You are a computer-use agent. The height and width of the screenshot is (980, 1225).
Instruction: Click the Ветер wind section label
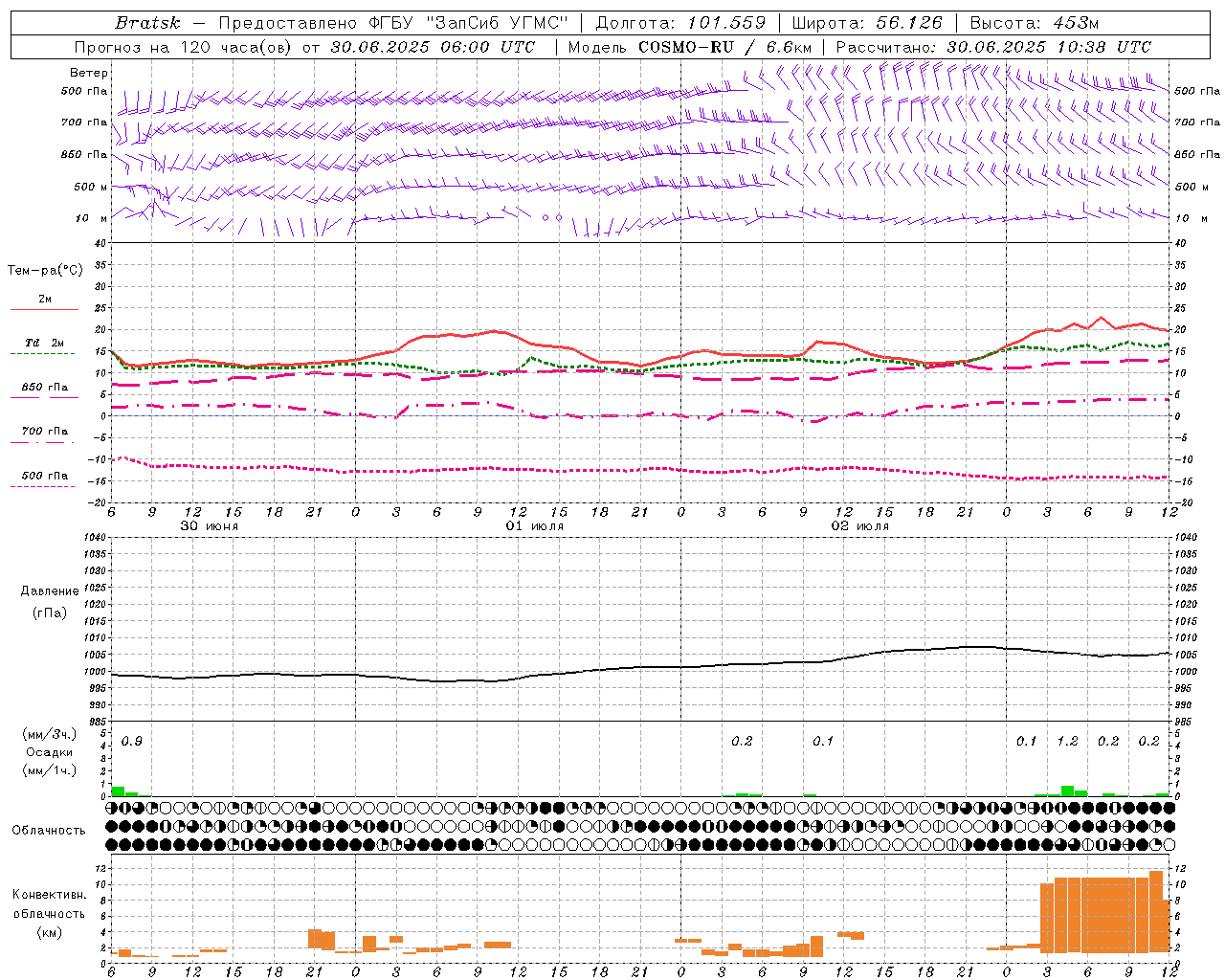click(88, 73)
